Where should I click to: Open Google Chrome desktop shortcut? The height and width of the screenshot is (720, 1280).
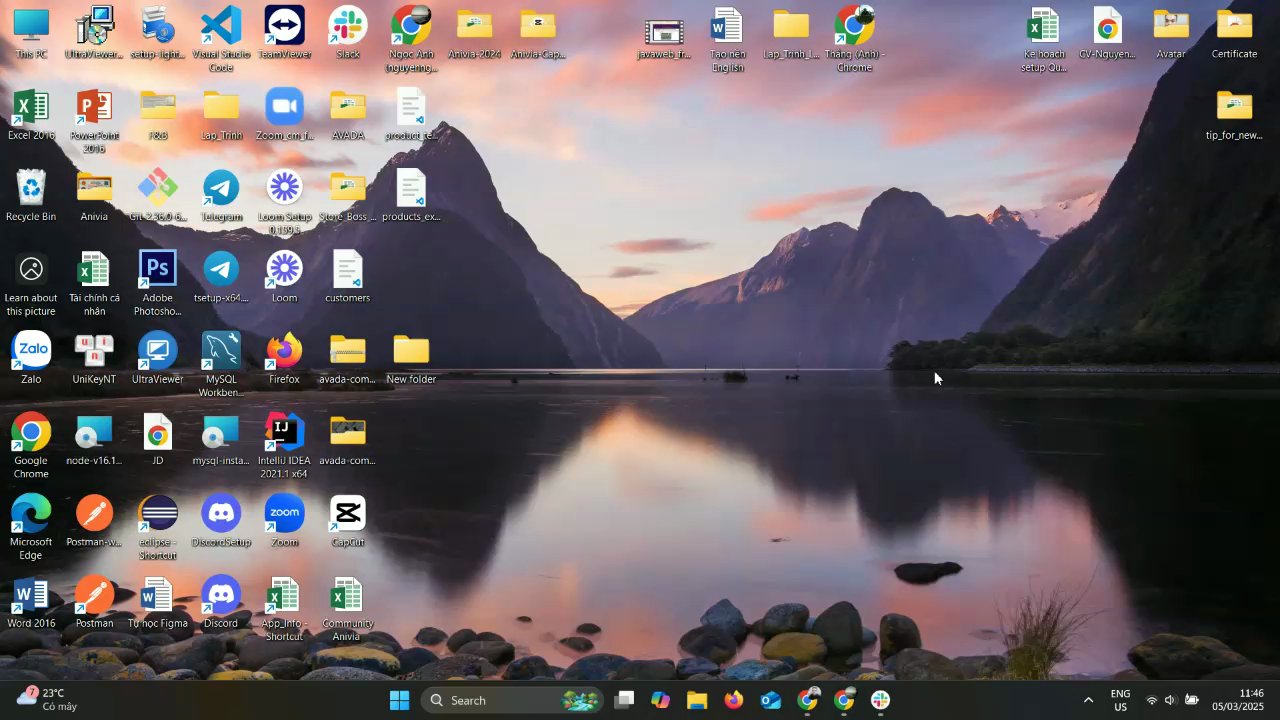coord(31,445)
